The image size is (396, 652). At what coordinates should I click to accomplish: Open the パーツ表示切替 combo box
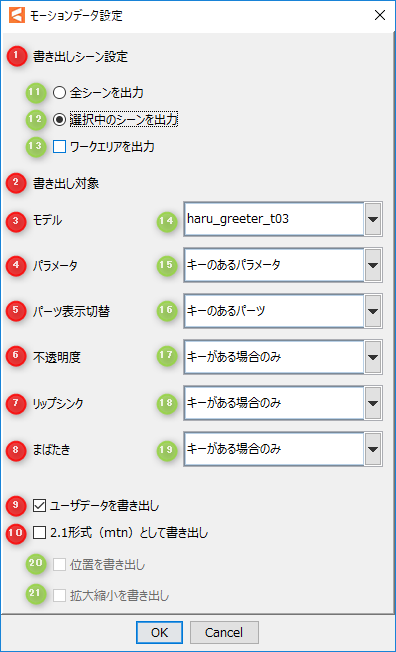click(x=282, y=311)
